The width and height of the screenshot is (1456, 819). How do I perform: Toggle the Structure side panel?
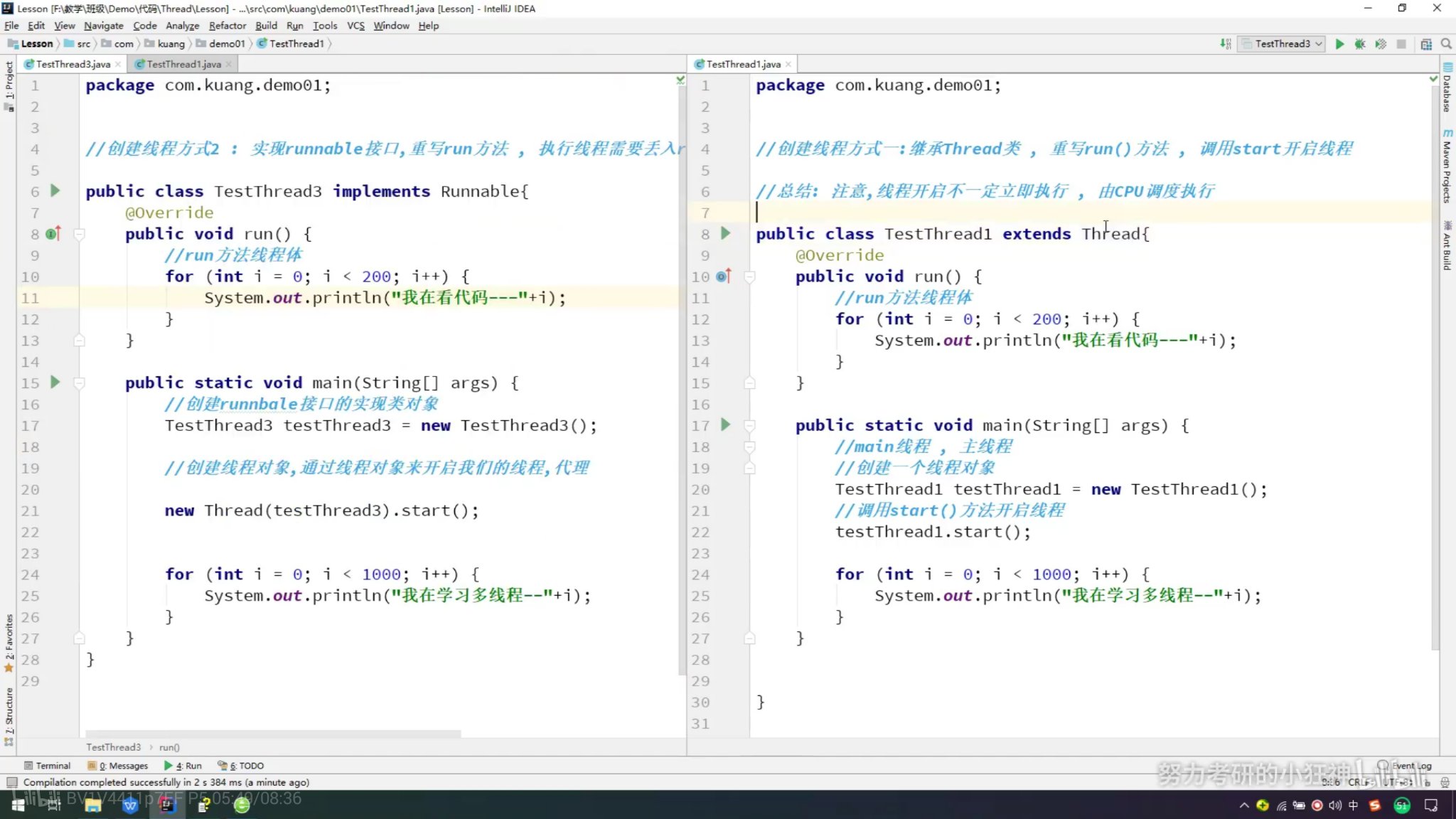pos(9,716)
